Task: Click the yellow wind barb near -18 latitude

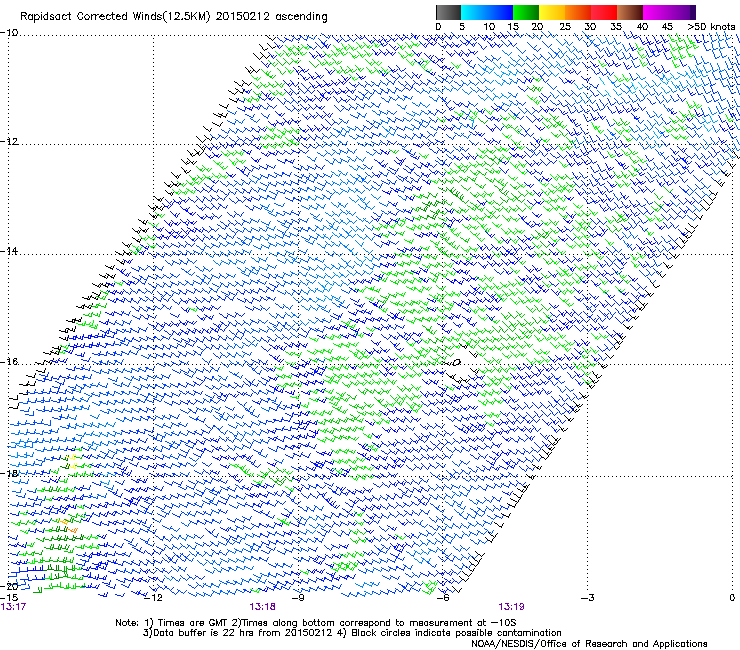Action: coord(72,462)
